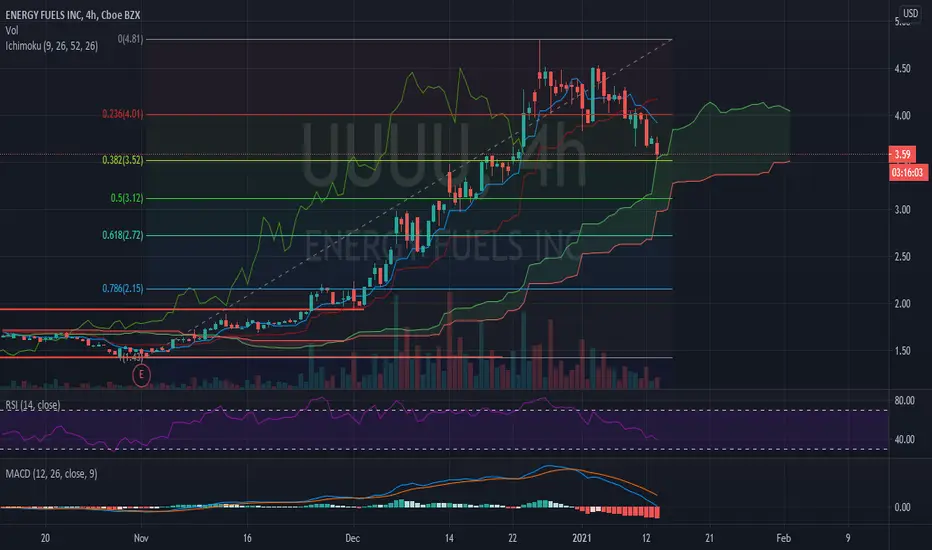Viewport: 932px width, 550px height.
Task: Click the current price label 3.59
Action: [x=902, y=155]
